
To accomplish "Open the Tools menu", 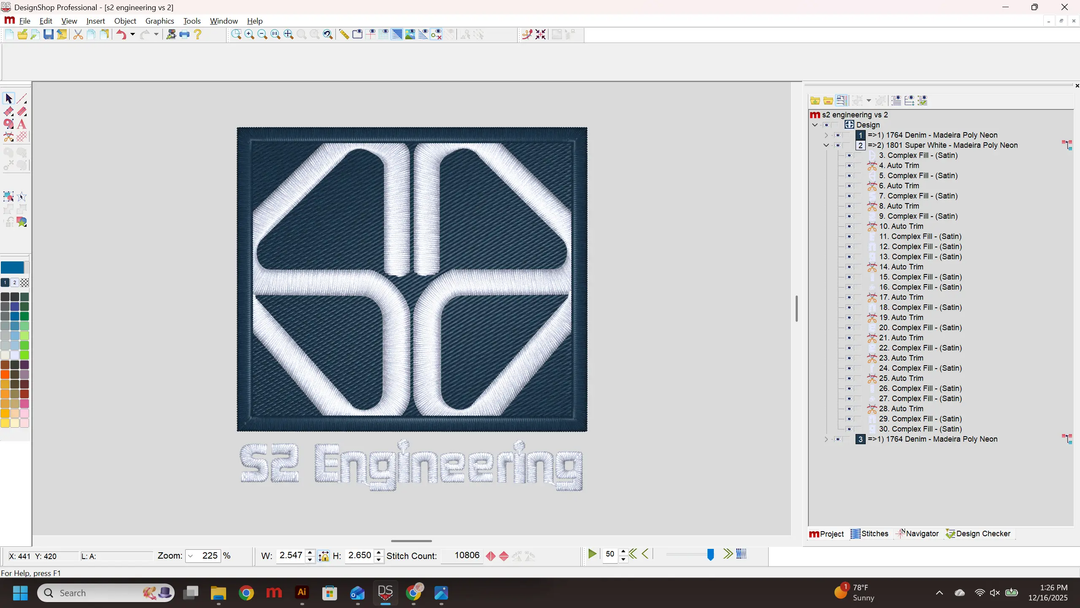I will click(x=191, y=21).
